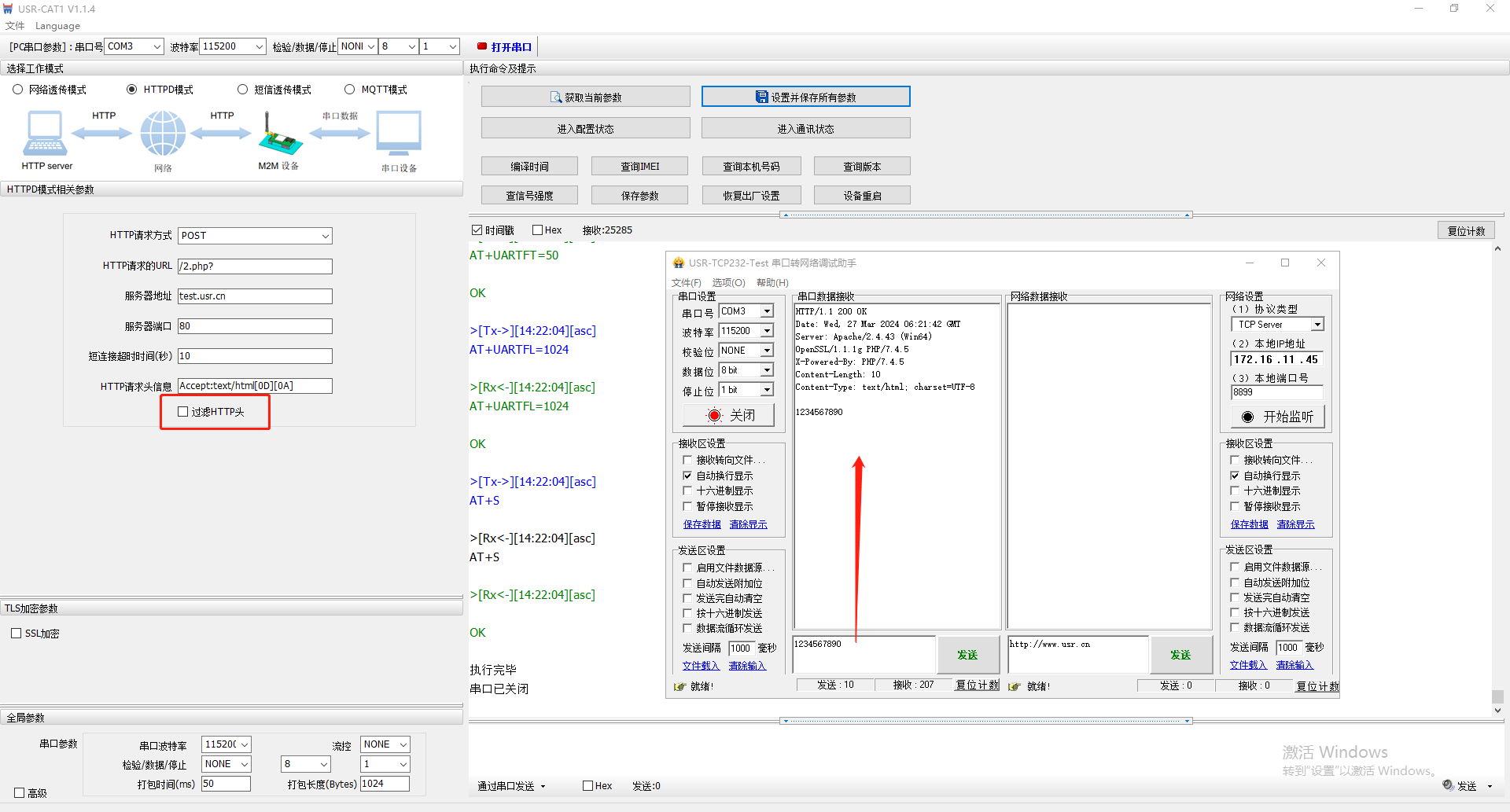Screen dimensions: 1510x812
Task: Click the floppy disk icon on 设置并保存所有参数
Action: coord(761,97)
